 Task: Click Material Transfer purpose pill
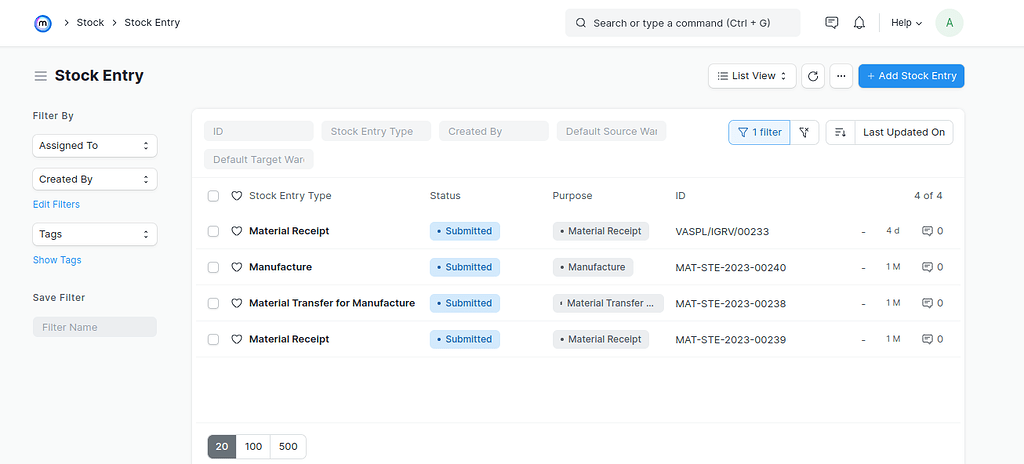point(608,303)
